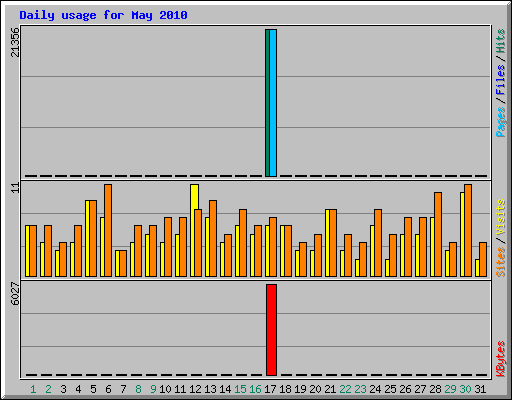Click day label 10 on the axis
Image resolution: width=512 pixels, height=400 pixels.
pyautogui.click(x=165, y=389)
